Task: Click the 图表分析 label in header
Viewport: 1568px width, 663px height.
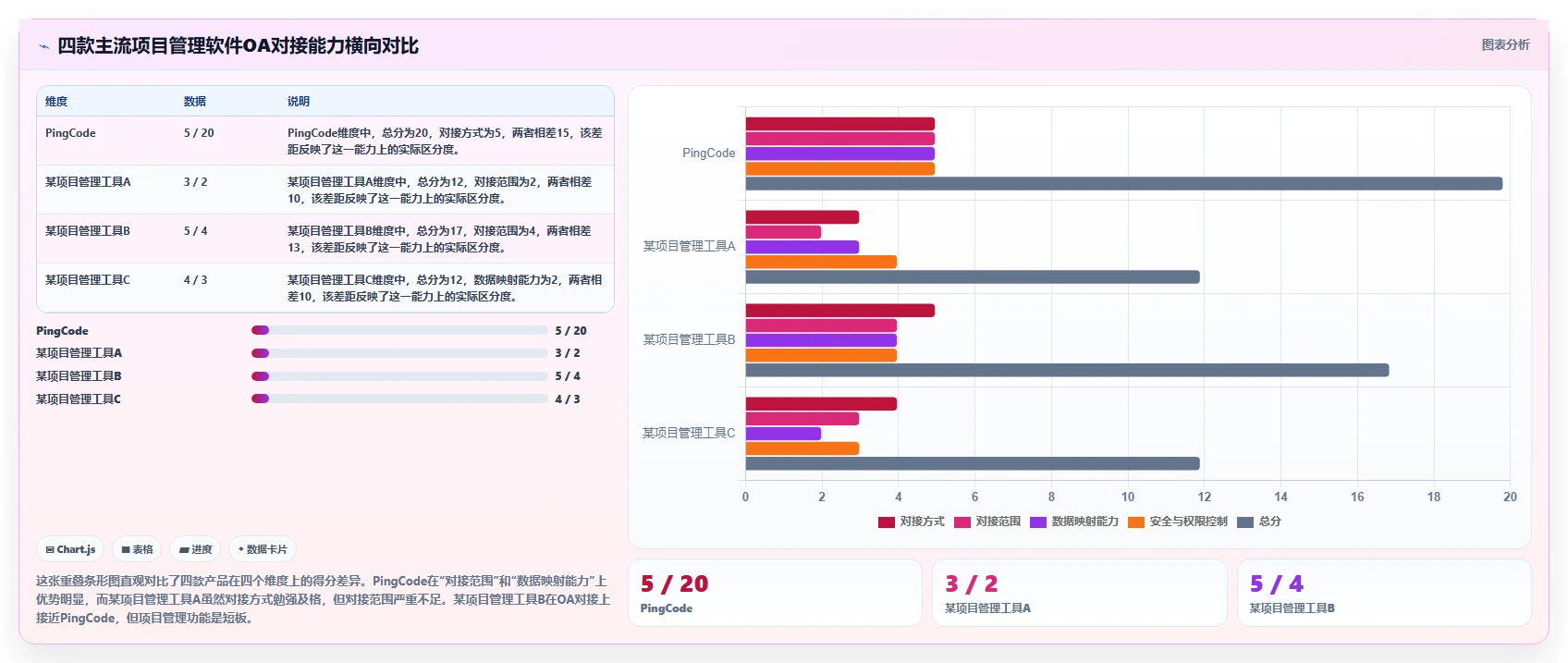Action: click(x=1505, y=44)
